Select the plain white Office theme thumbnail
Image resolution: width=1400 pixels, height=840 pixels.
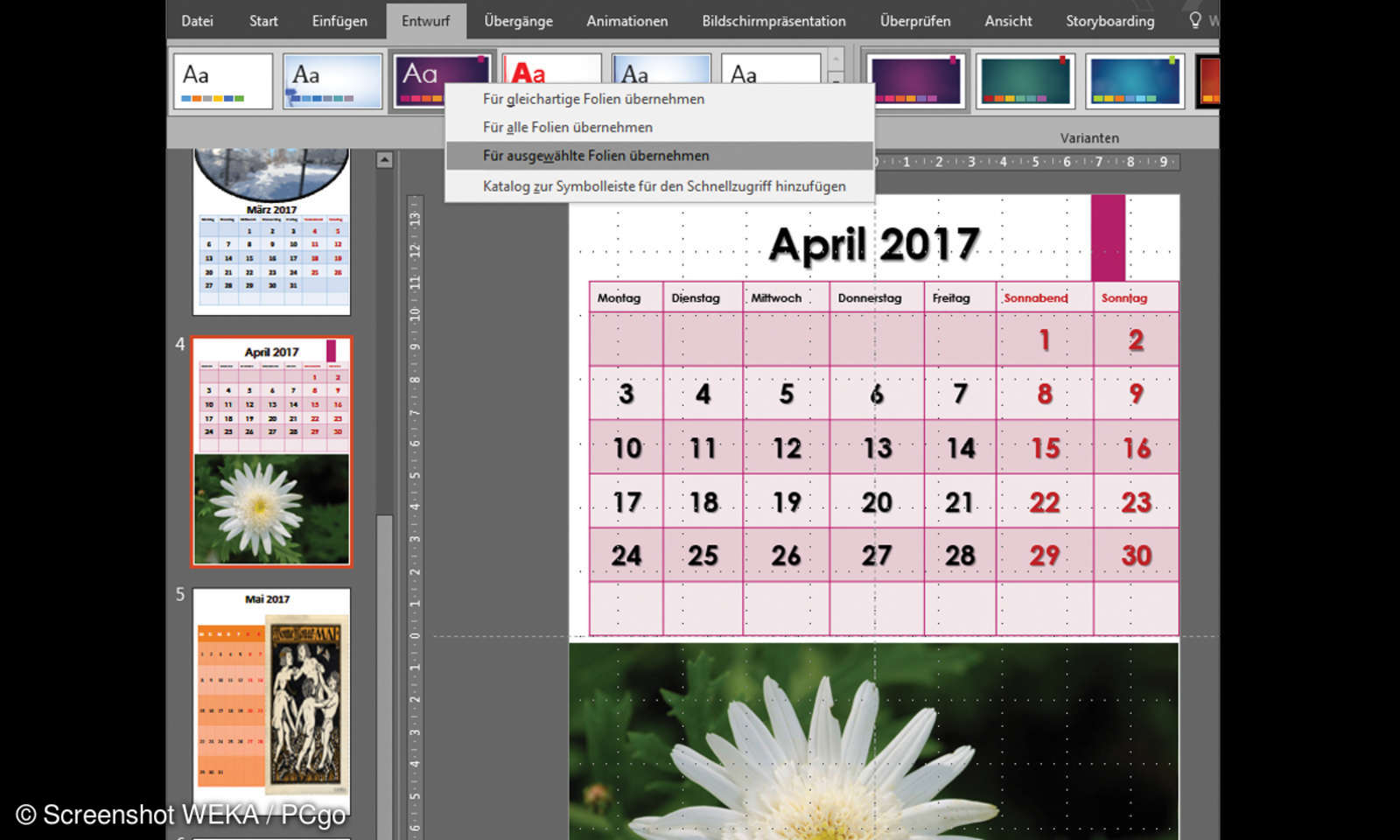tap(221, 81)
